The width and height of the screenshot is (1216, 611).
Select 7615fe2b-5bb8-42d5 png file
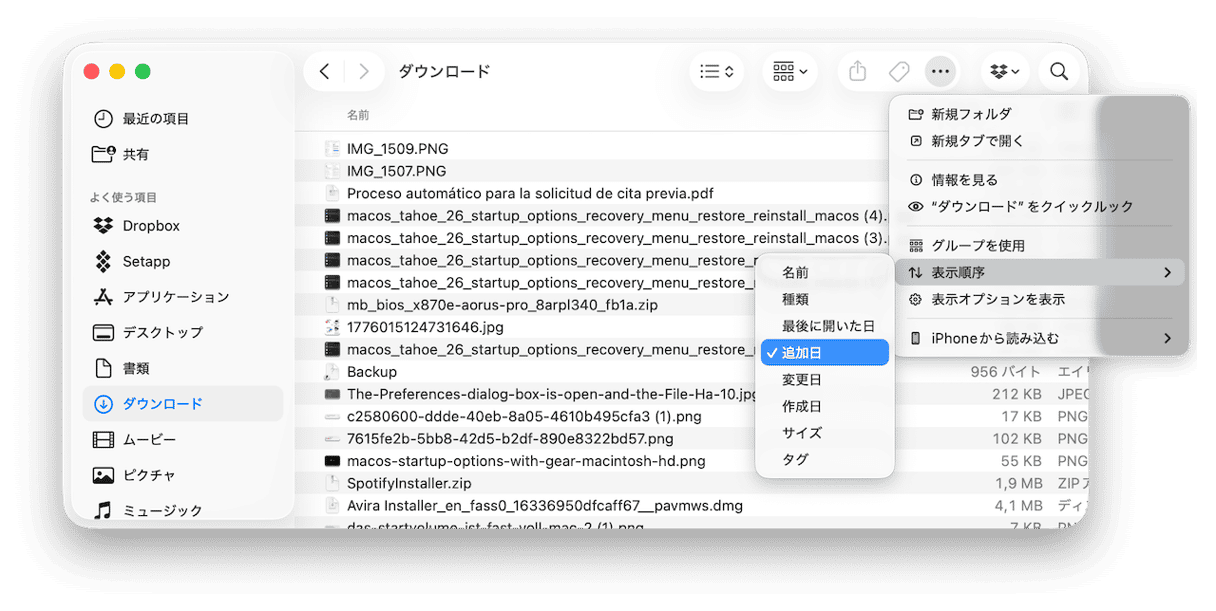coord(510,438)
